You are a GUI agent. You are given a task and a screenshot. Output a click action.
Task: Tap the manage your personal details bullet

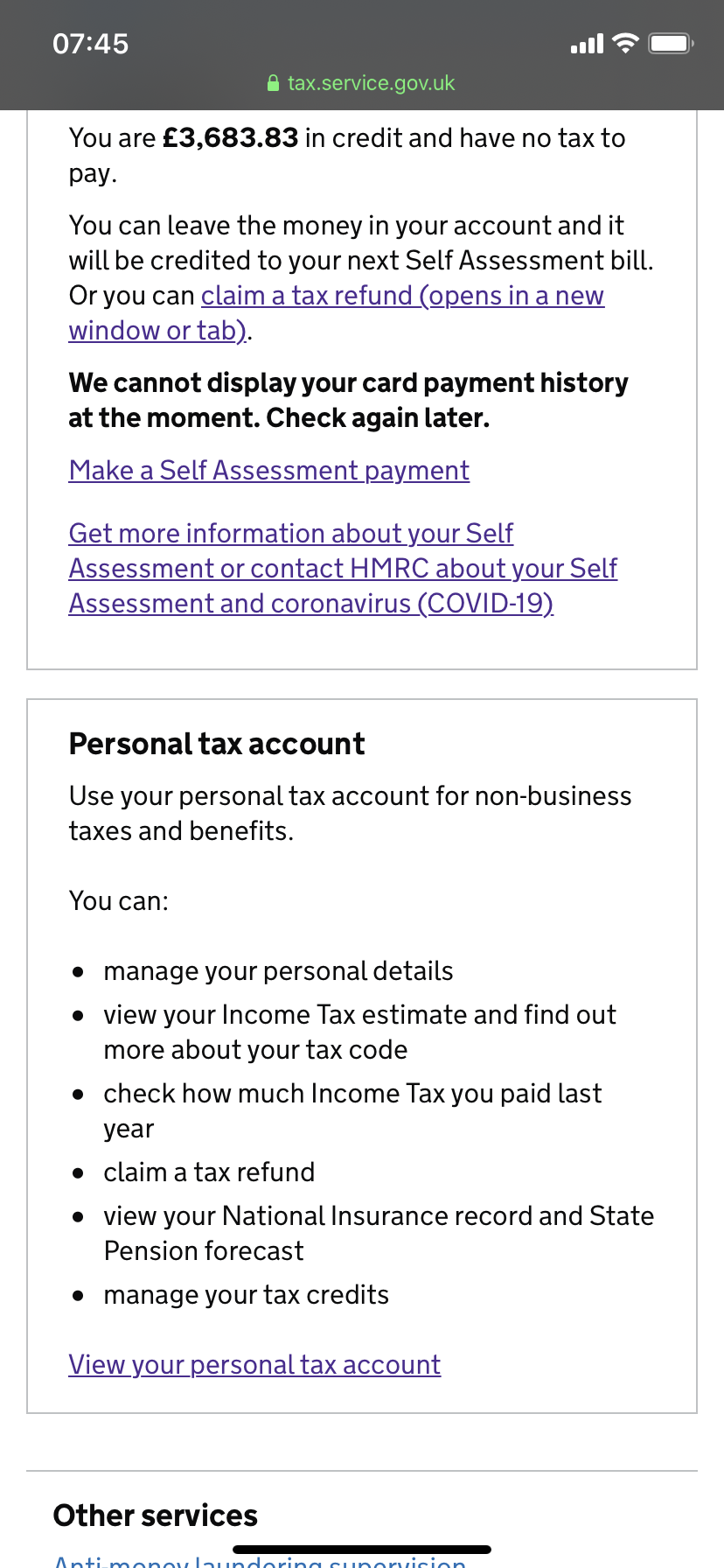click(278, 971)
